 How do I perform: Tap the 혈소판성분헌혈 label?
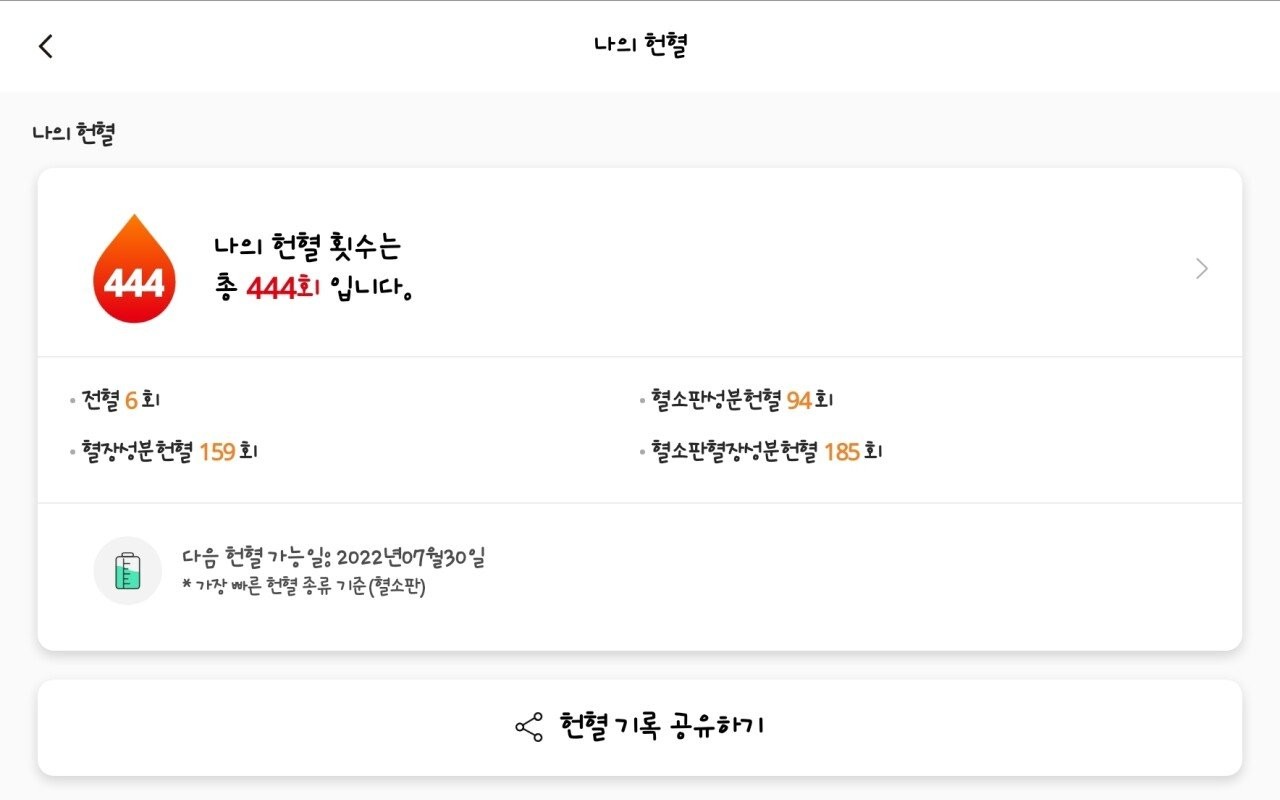[x=715, y=400]
